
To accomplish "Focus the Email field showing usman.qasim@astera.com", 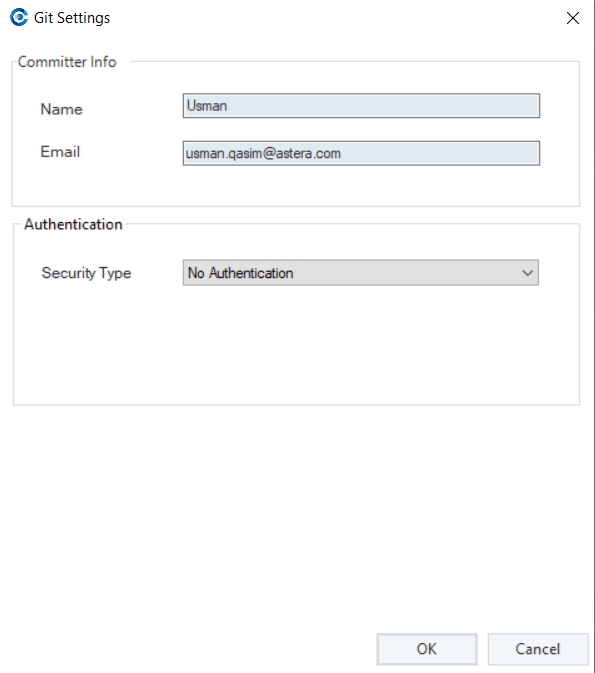I will (361, 153).
